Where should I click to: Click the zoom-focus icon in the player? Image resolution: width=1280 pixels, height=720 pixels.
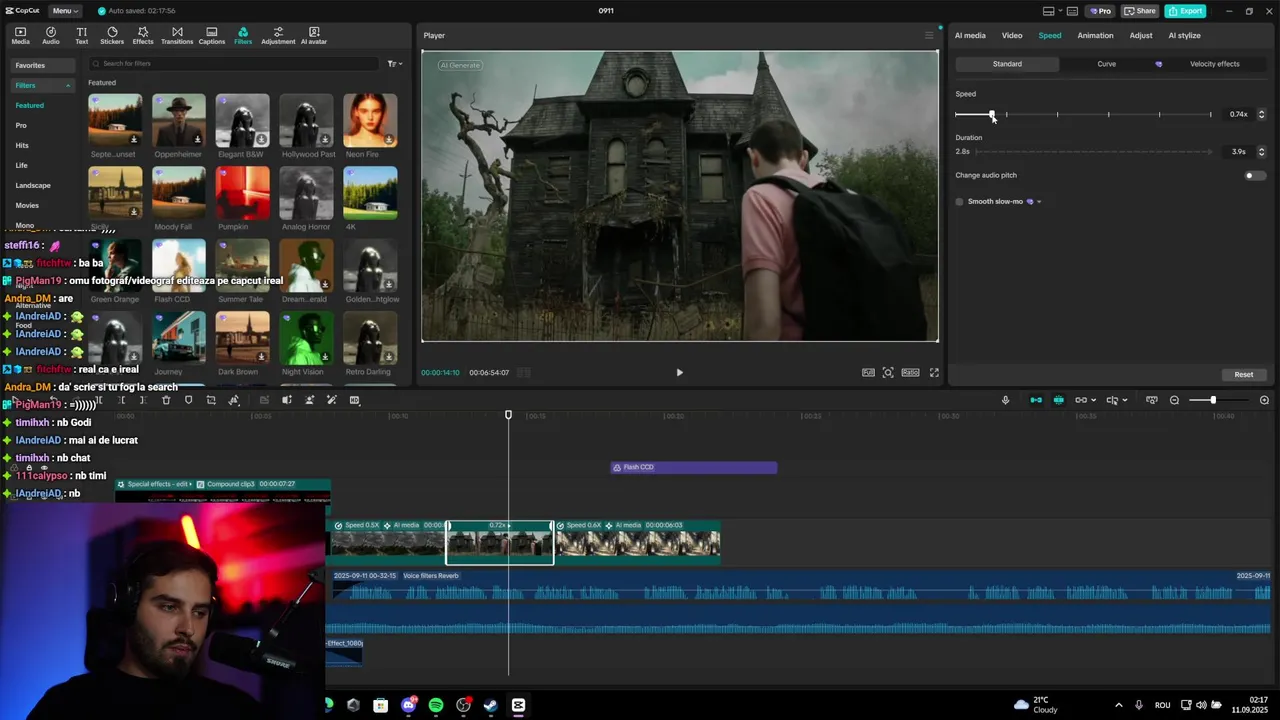point(888,373)
